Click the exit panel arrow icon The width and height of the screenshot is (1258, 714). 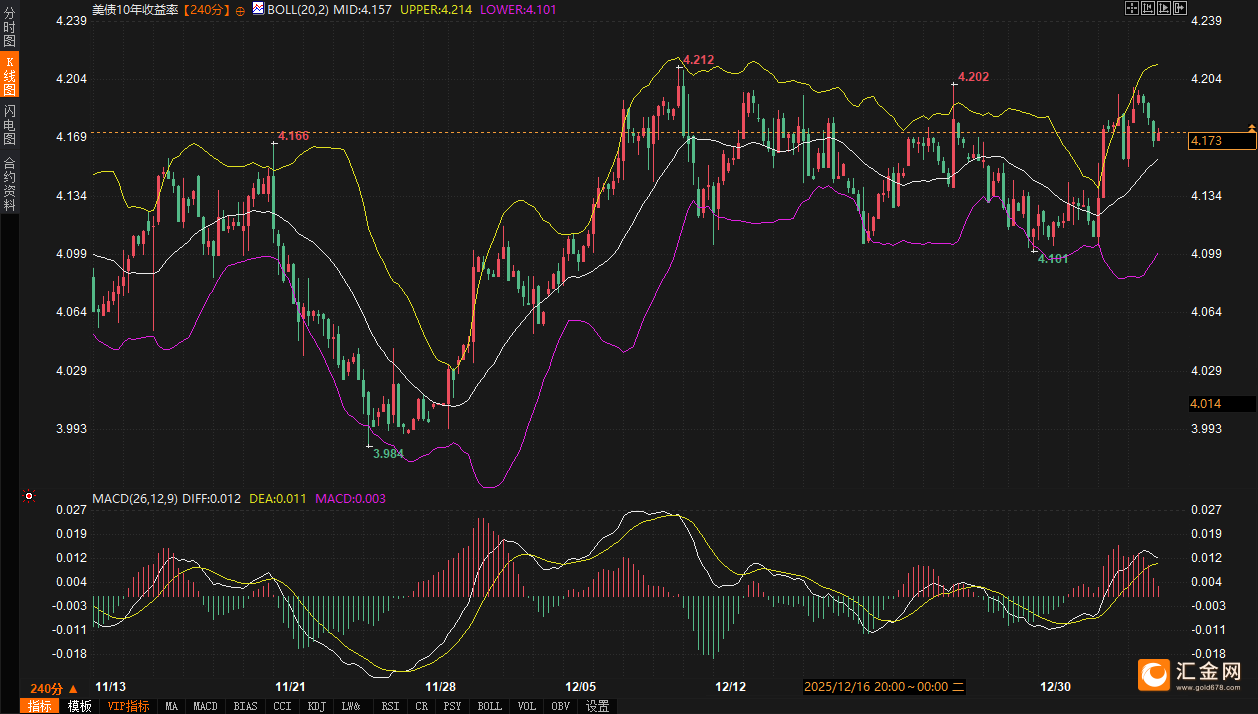1180,9
